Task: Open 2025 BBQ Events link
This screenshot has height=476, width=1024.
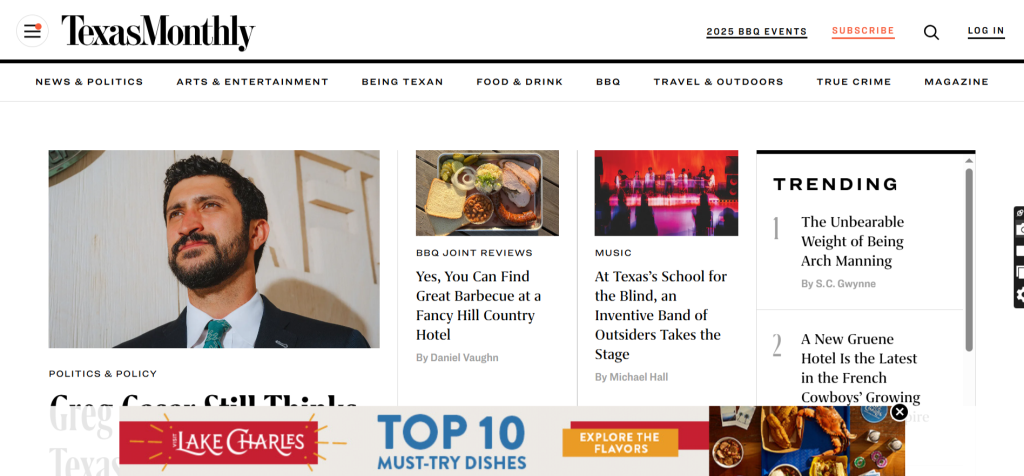Action: point(756,31)
